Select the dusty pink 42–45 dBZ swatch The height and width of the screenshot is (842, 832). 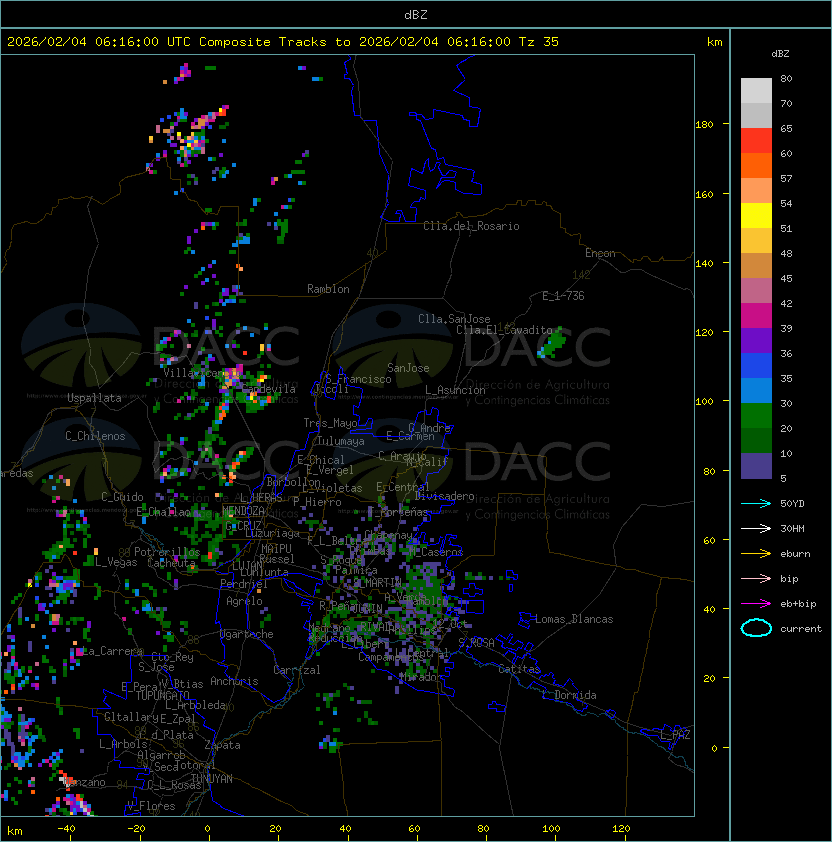click(x=756, y=291)
